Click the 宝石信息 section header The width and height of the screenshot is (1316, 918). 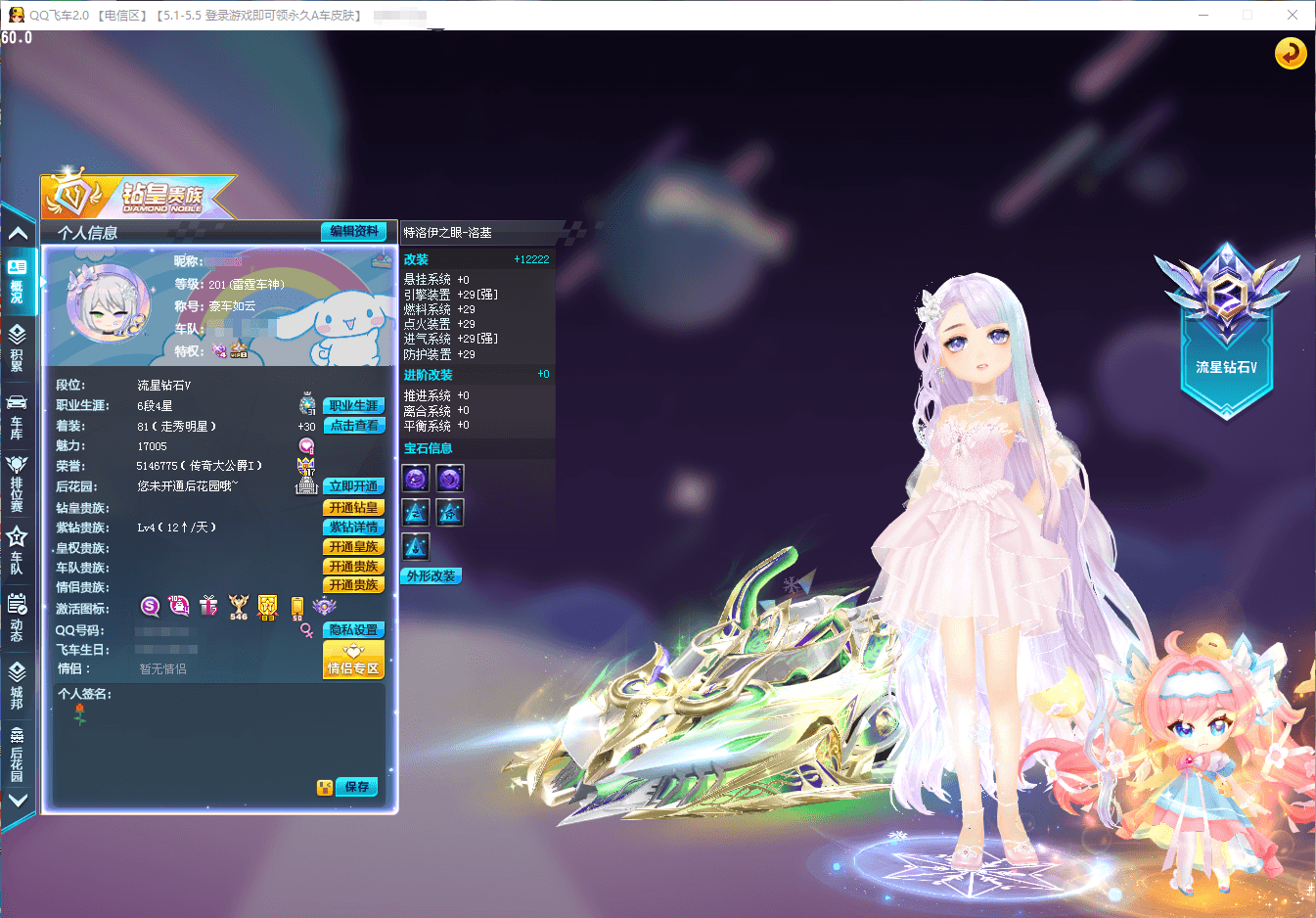click(x=428, y=448)
